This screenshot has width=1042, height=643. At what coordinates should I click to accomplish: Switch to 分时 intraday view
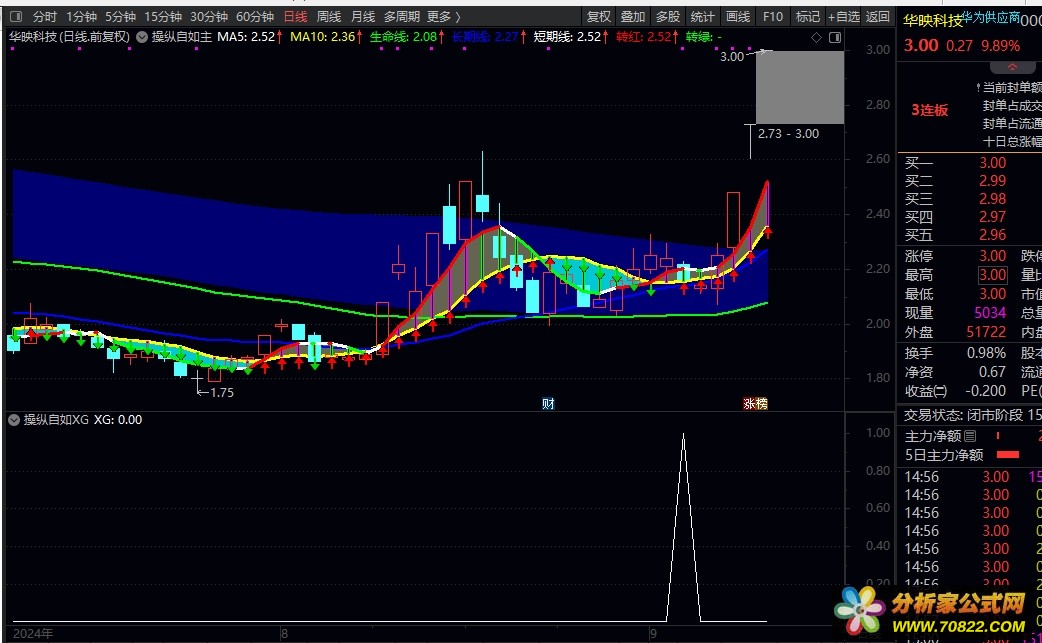pos(45,17)
